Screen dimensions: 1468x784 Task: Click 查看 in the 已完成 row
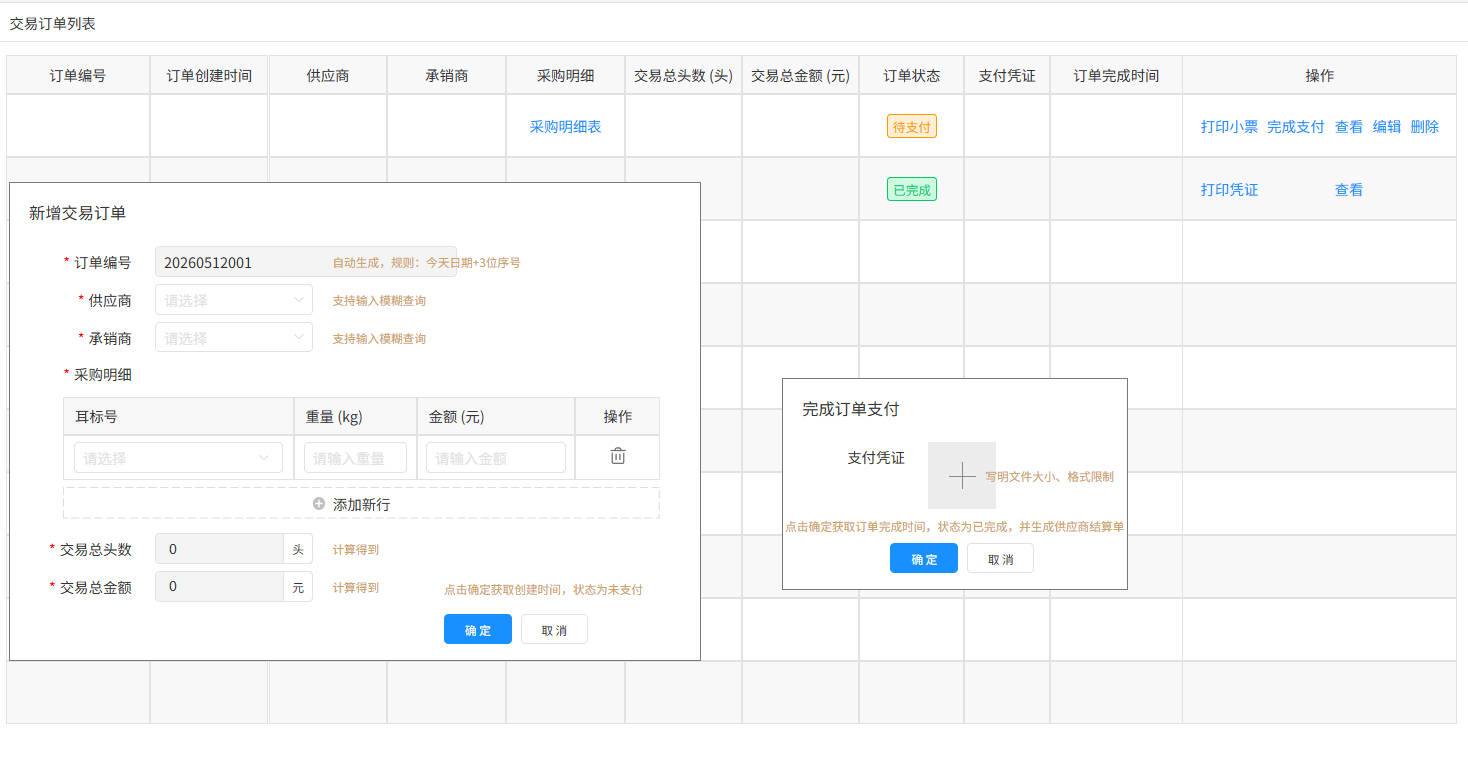(1349, 190)
